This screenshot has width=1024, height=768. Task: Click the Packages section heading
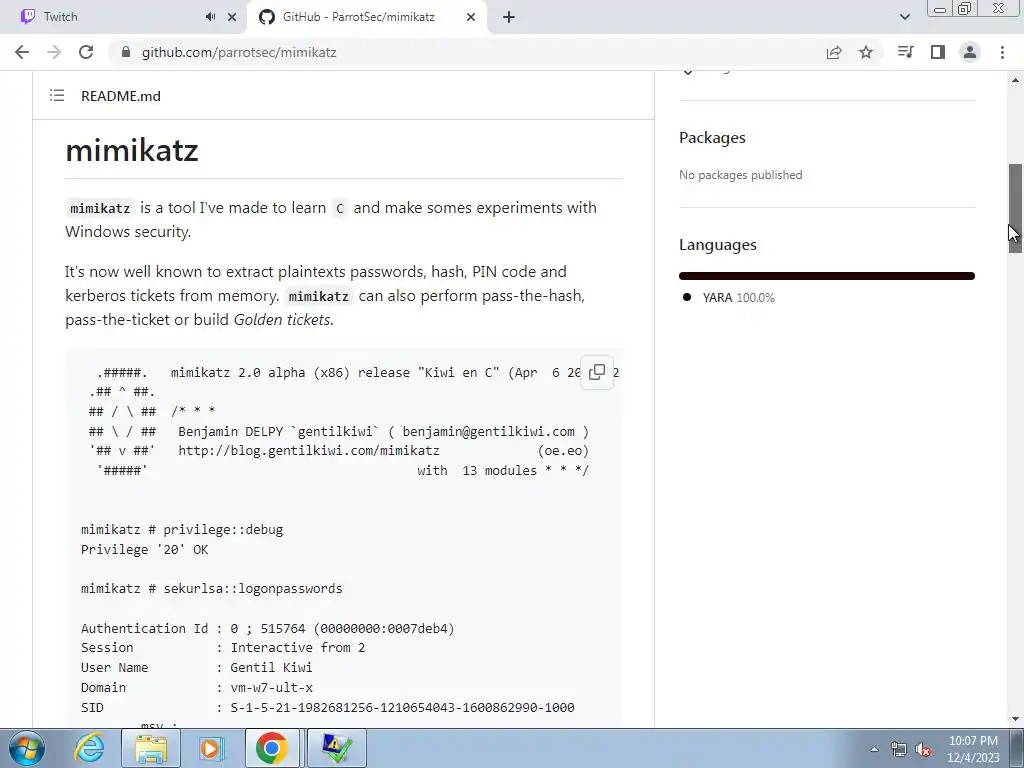point(712,138)
